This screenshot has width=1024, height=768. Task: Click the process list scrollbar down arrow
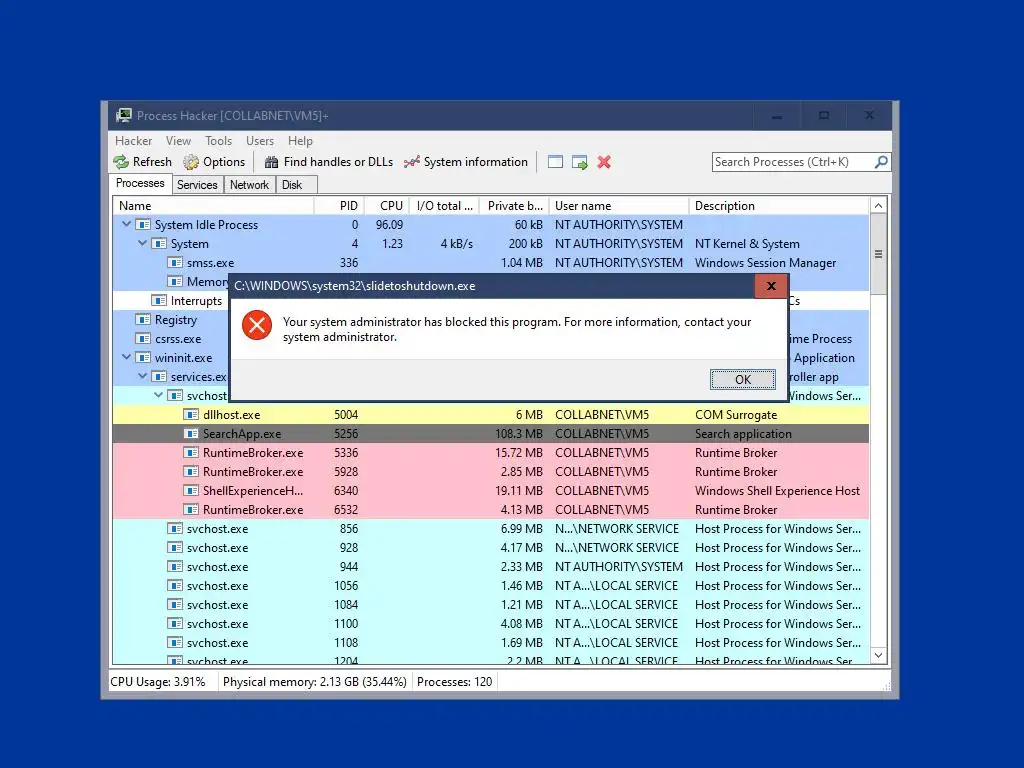click(x=878, y=655)
